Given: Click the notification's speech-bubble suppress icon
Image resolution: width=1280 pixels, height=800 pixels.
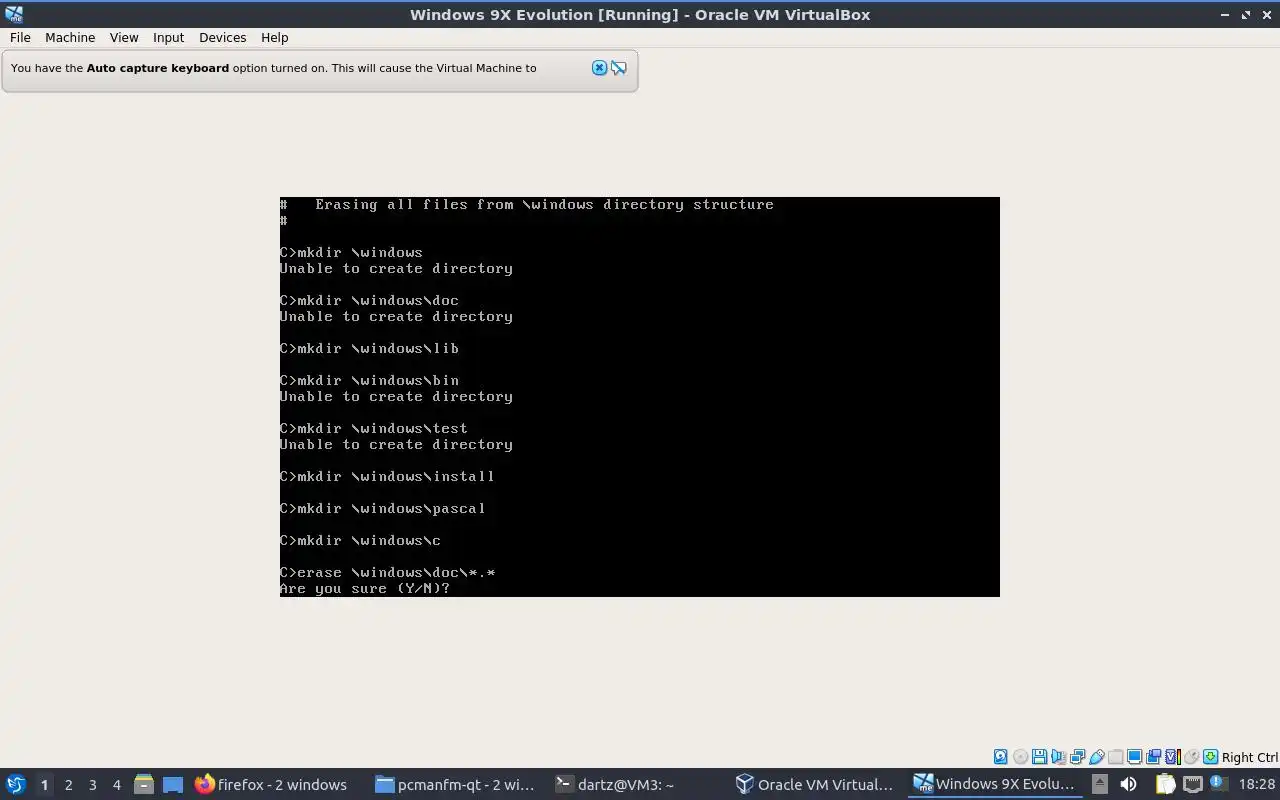Looking at the screenshot, I should (x=619, y=68).
